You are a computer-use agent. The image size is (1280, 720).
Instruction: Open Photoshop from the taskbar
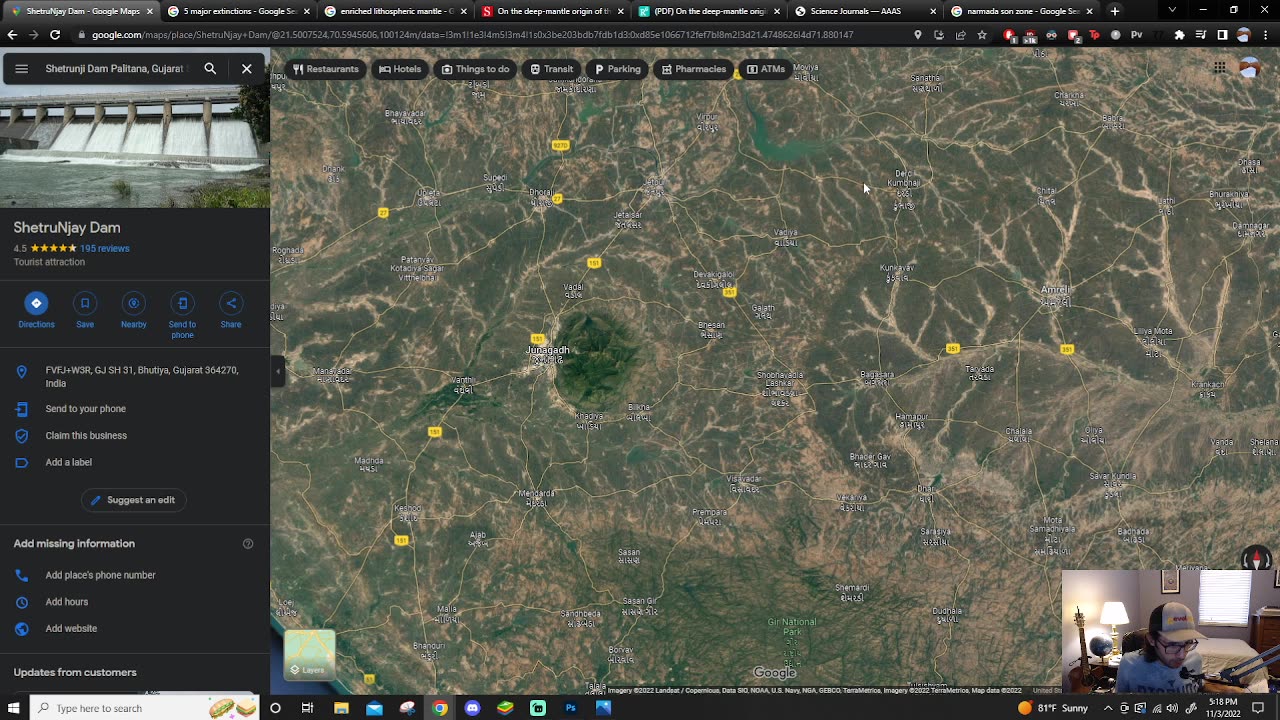pos(570,708)
